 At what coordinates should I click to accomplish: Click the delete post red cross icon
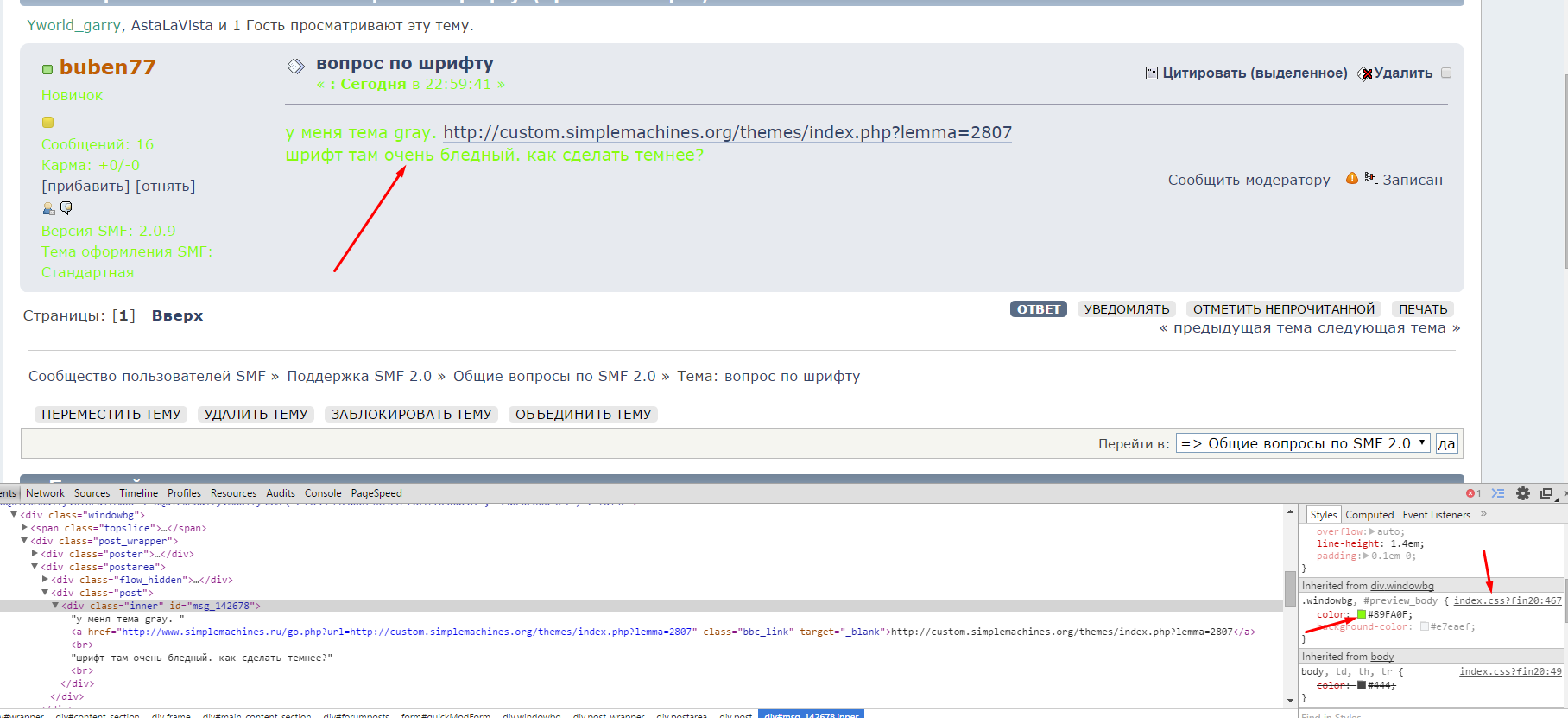click(x=1365, y=73)
